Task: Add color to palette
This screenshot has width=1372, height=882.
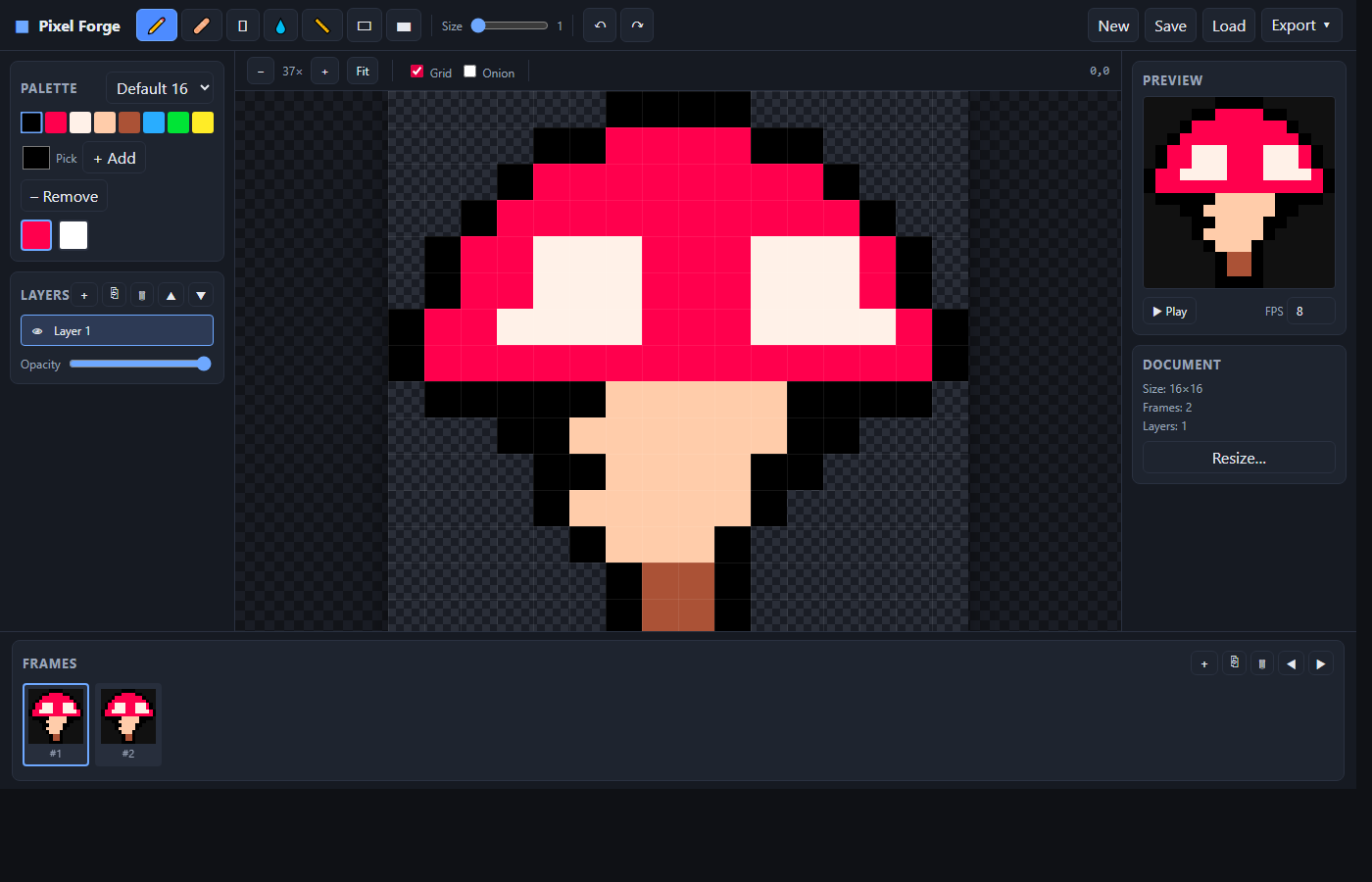Action: (x=115, y=158)
